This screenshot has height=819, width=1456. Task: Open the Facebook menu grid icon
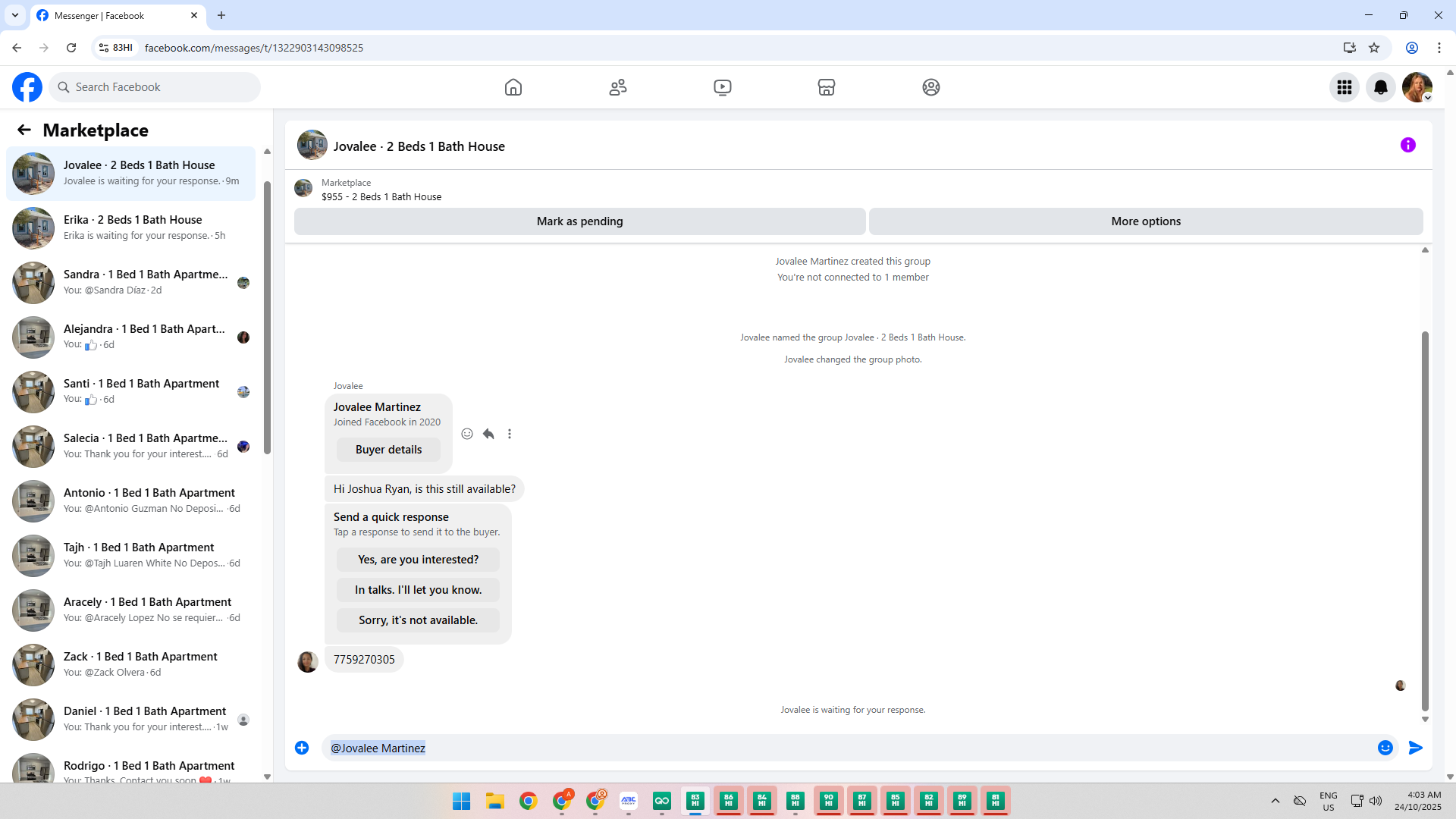(1345, 87)
